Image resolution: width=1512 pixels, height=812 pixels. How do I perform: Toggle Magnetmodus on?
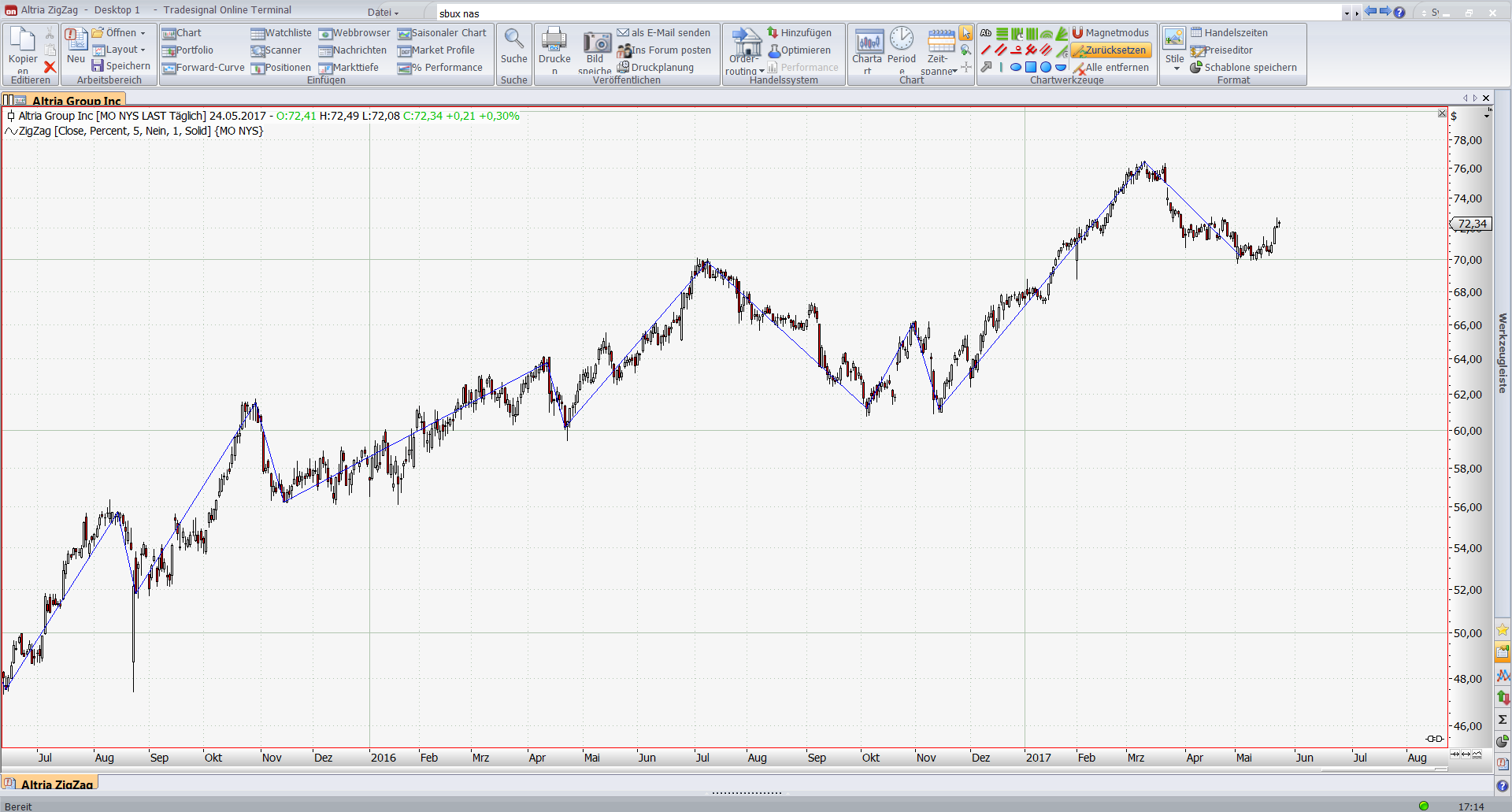tap(1110, 33)
